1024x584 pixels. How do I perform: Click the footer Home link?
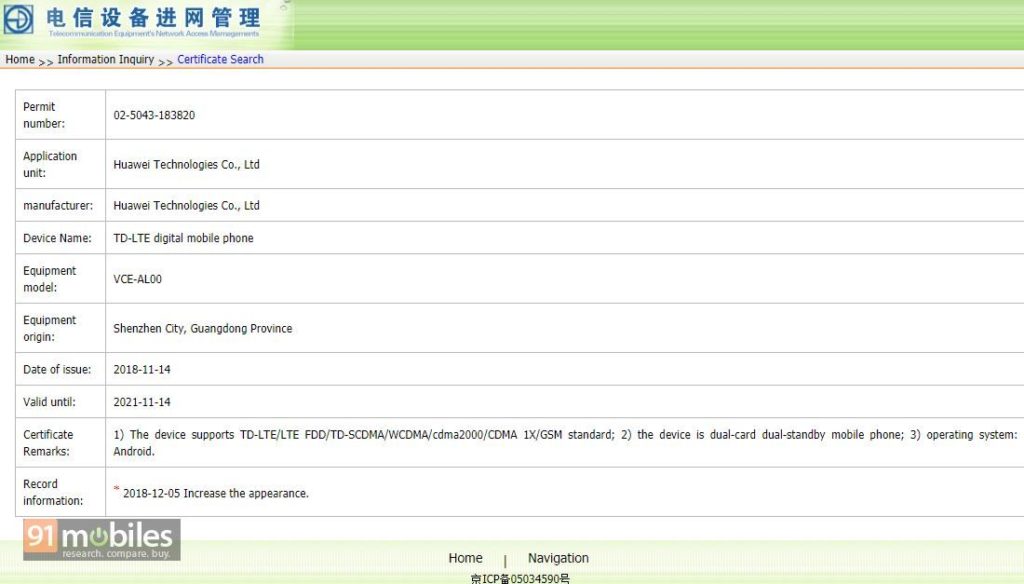click(465, 558)
